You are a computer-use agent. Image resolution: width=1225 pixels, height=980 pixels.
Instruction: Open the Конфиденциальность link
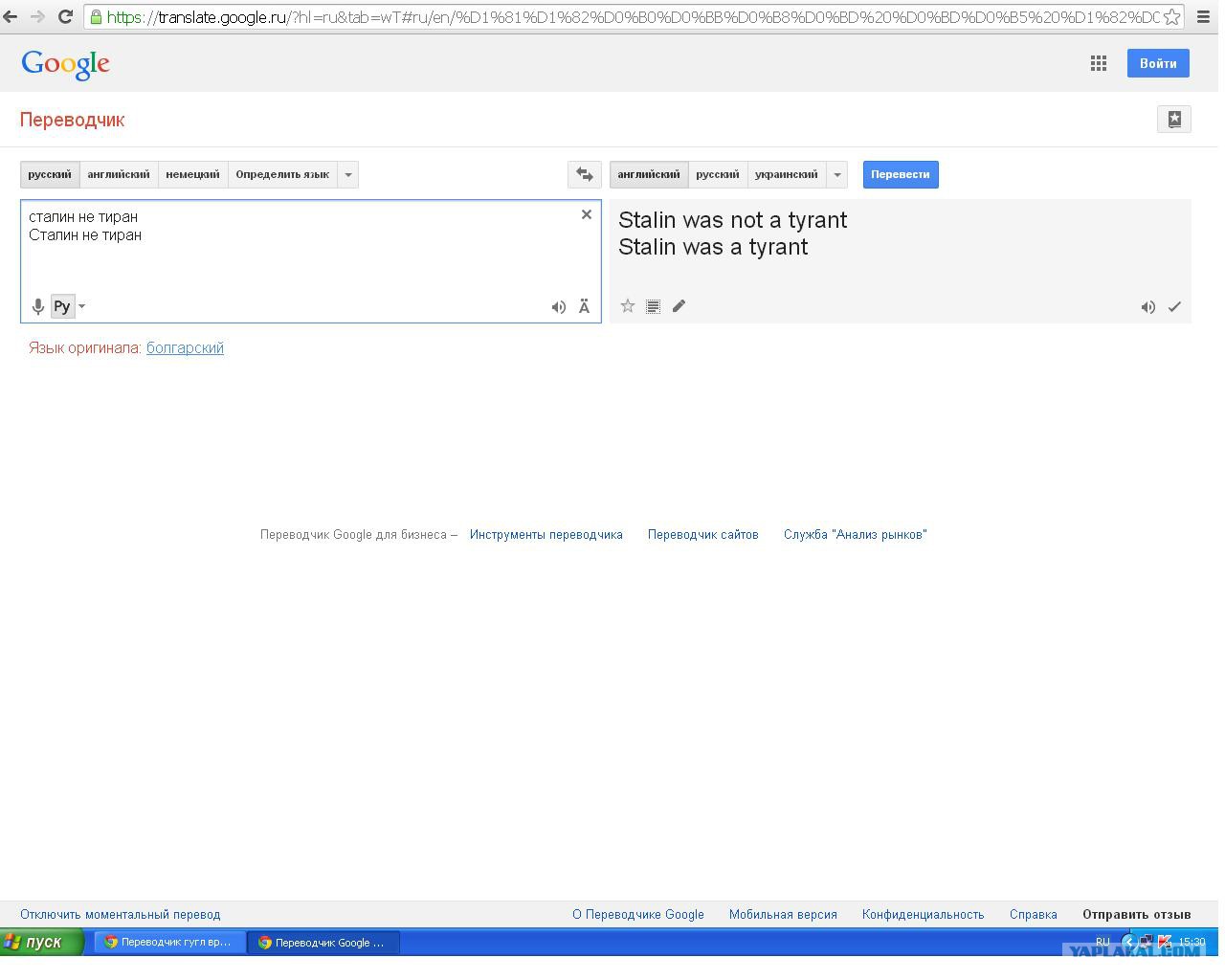click(924, 914)
